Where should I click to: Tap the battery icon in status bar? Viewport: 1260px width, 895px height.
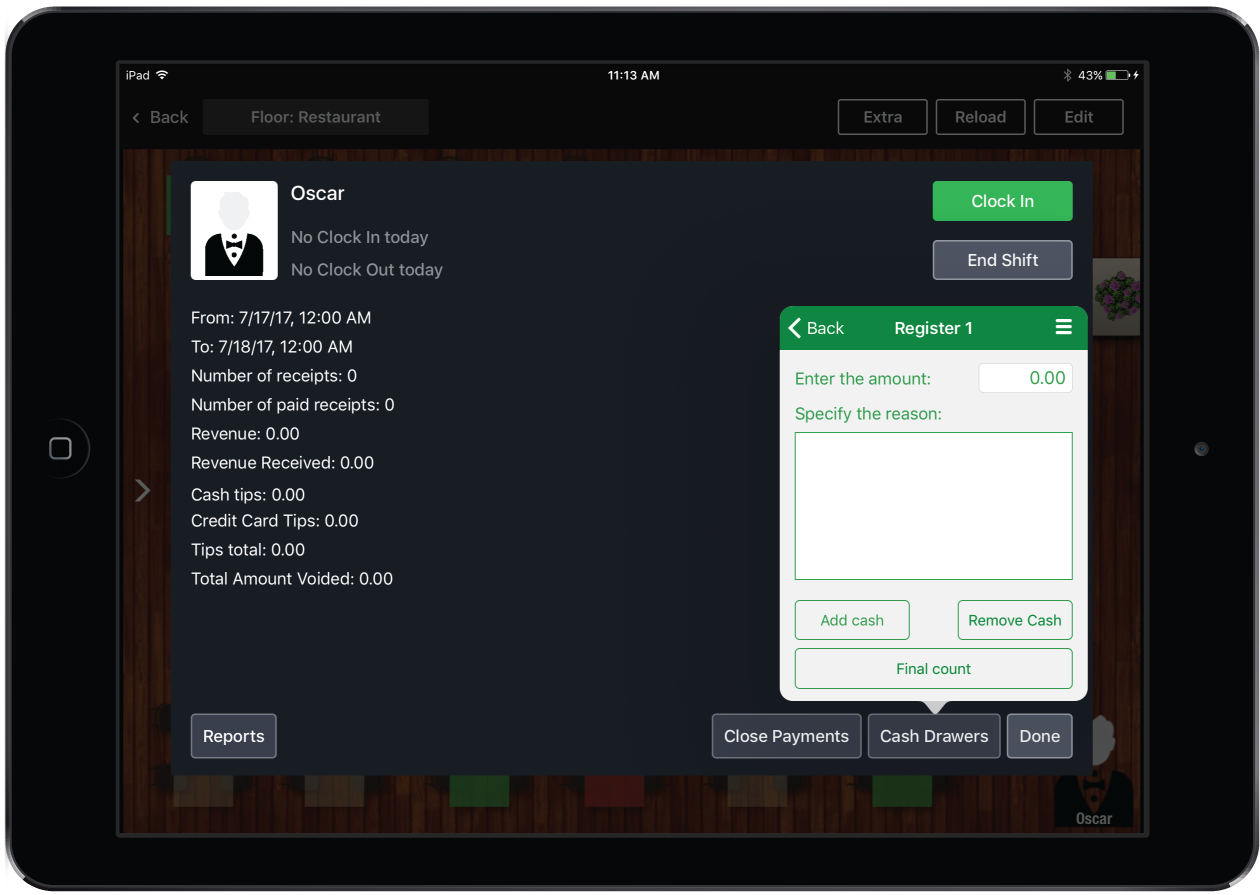(x=1118, y=75)
